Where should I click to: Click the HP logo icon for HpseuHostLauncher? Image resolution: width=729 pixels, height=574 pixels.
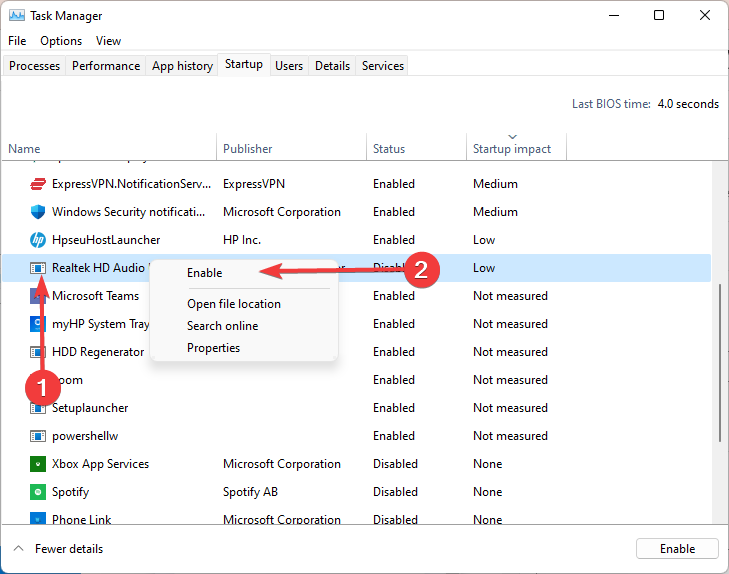(x=38, y=240)
